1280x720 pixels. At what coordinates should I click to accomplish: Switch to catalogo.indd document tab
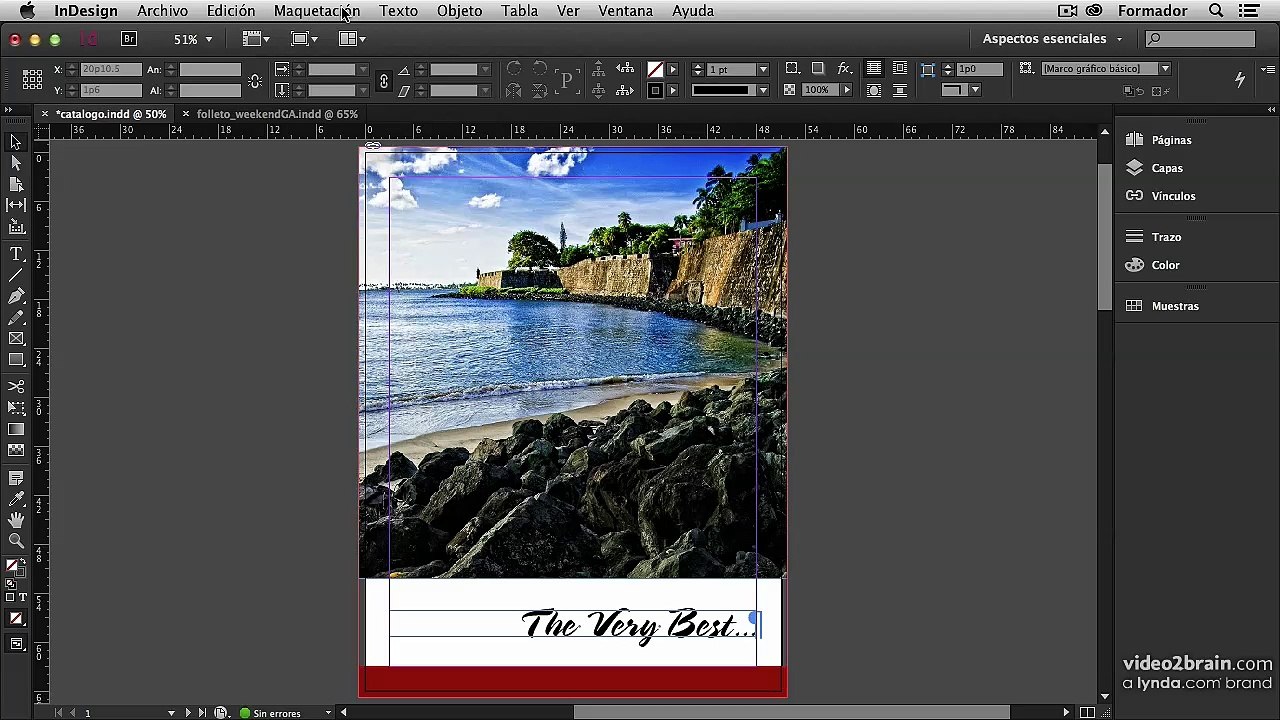(x=111, y=114)
